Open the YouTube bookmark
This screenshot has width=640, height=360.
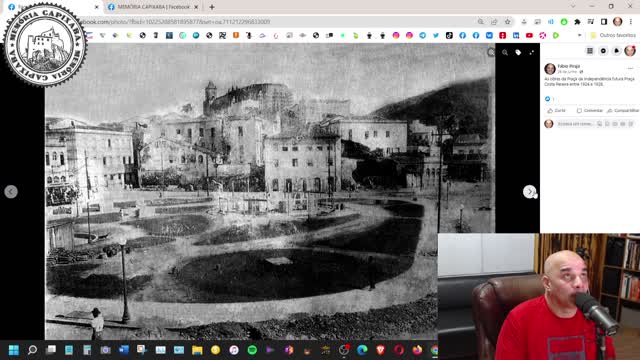tap(529, 36)
